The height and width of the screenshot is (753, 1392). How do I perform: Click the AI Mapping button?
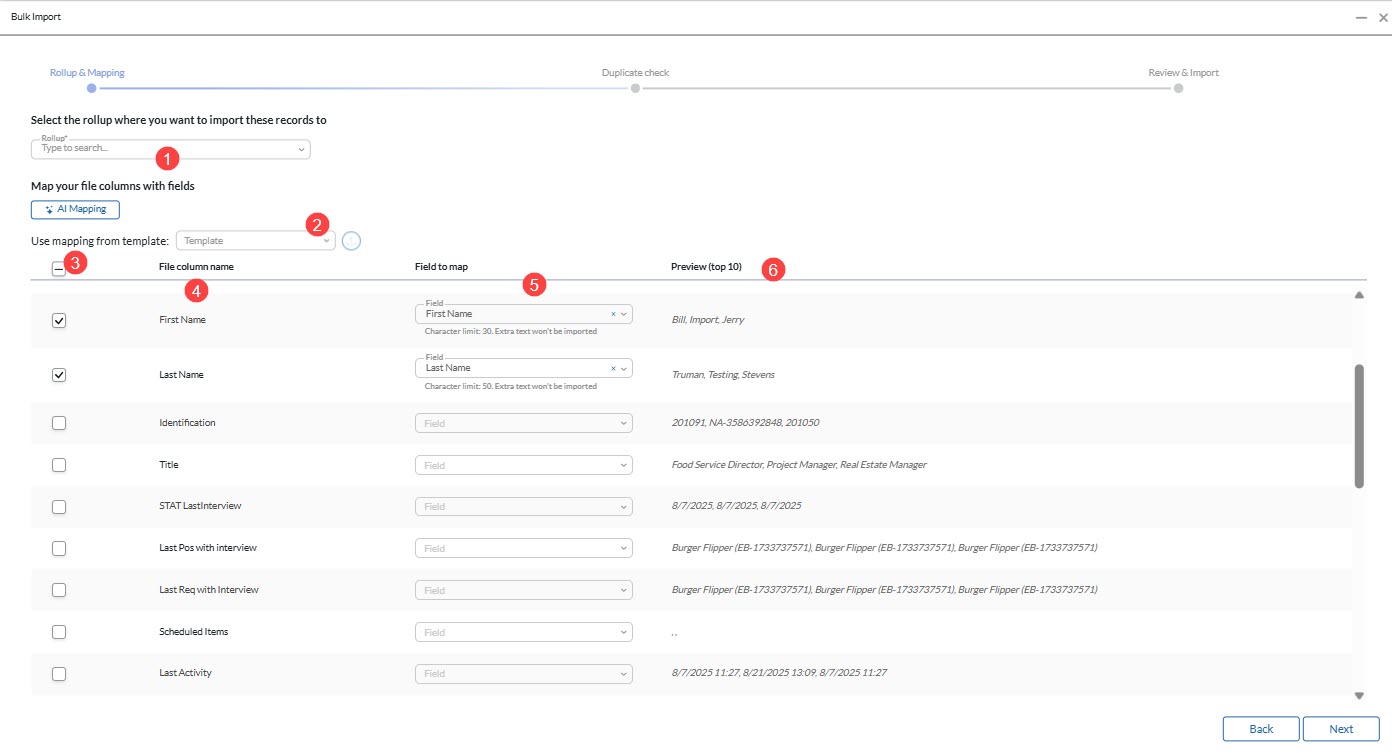coord(75,209)
